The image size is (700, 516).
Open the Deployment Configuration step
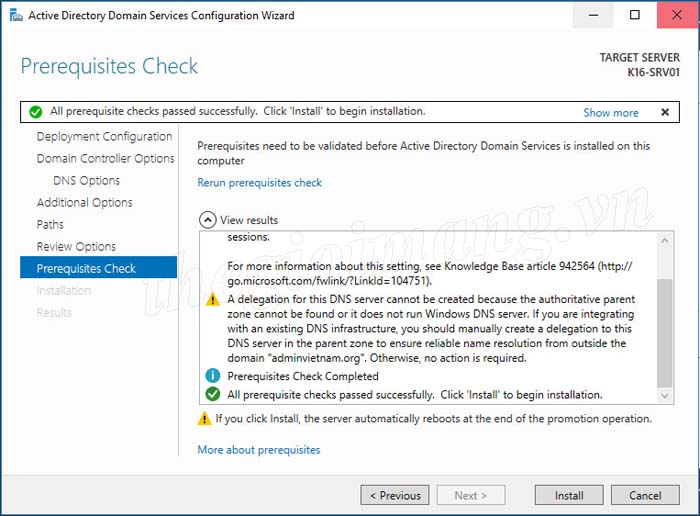104,137
